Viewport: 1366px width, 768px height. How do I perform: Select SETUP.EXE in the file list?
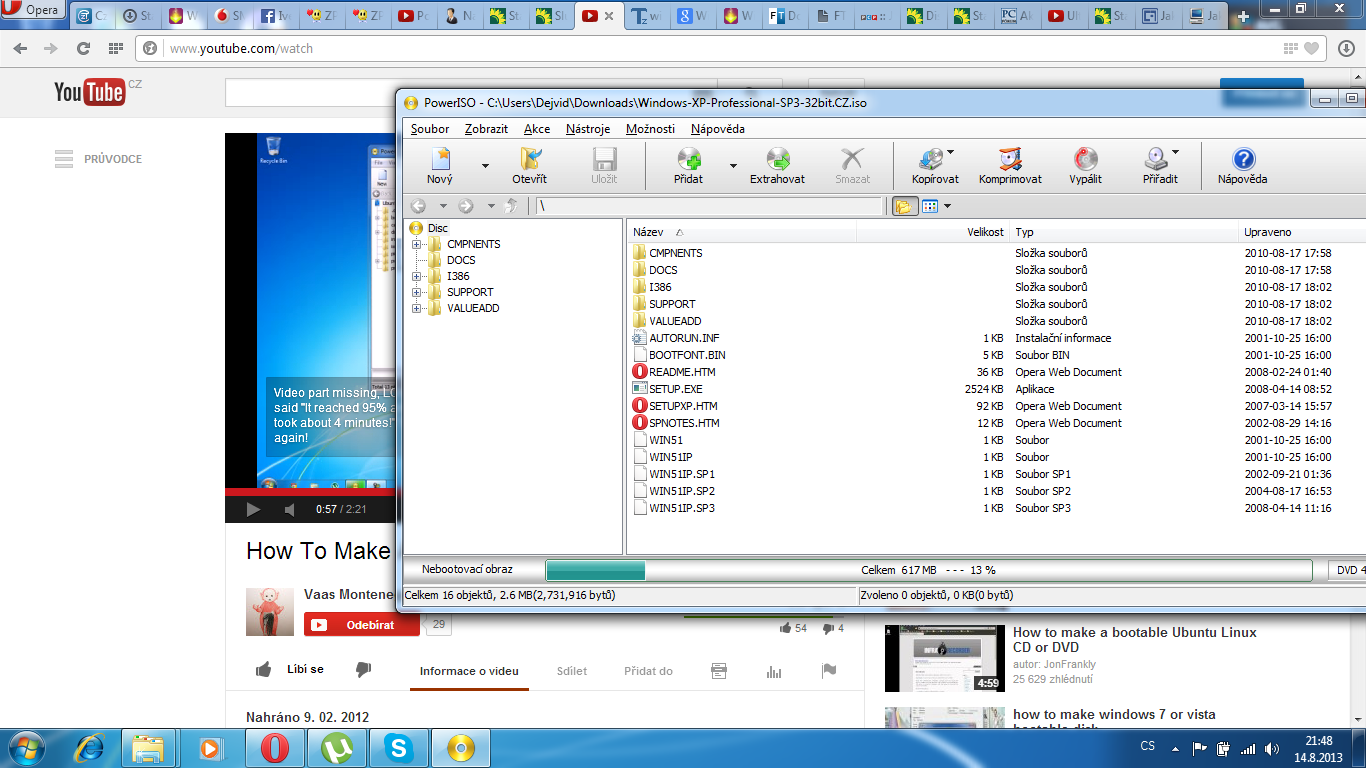[675, 389]
